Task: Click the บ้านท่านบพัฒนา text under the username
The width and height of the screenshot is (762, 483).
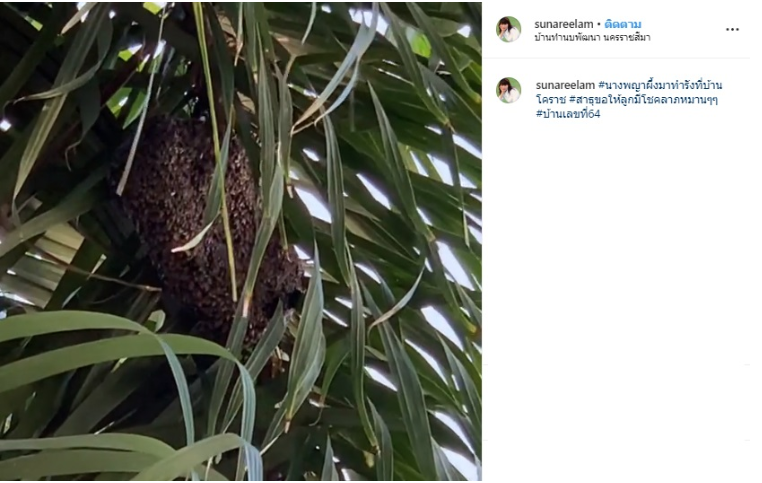Action: 567,37
